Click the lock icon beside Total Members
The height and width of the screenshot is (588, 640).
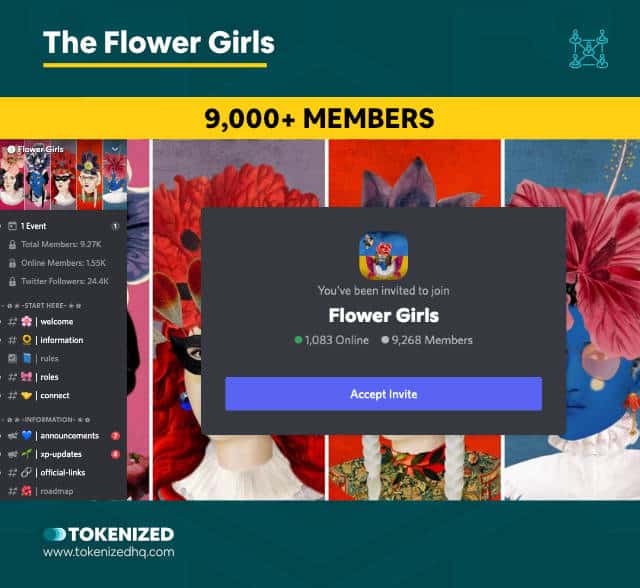tap(12, 244)
